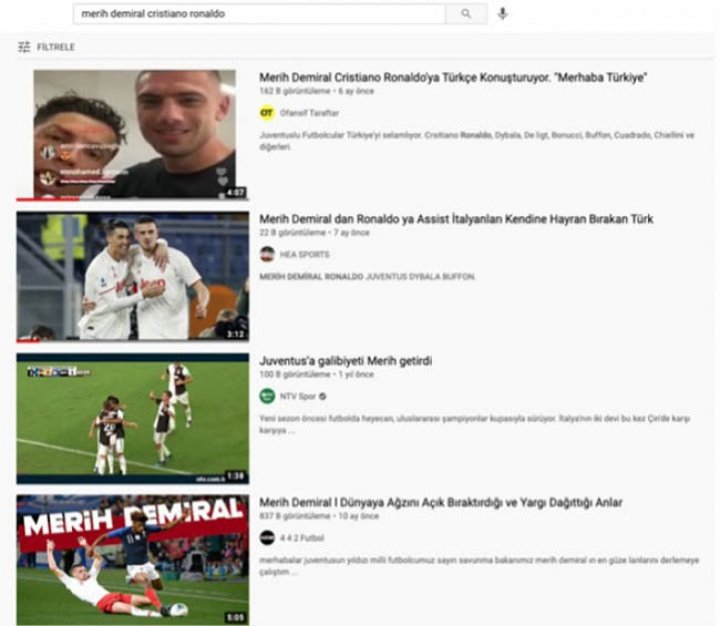
Task: Activate voice search microphone icon
Action: coord(503,14)
